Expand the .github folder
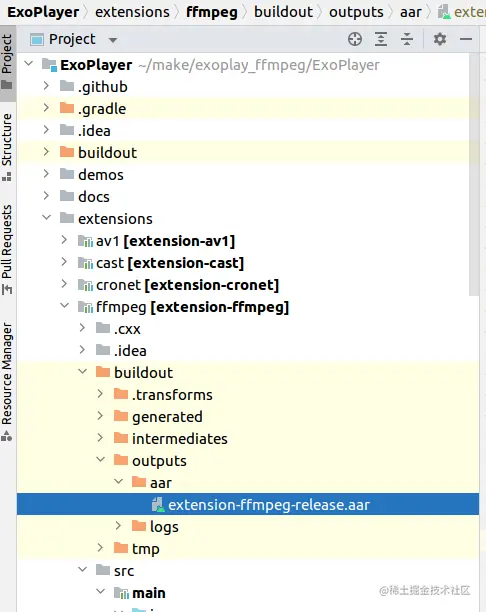Image resolution: width=486 pixels, height=612 pixels. coord(46,85)
